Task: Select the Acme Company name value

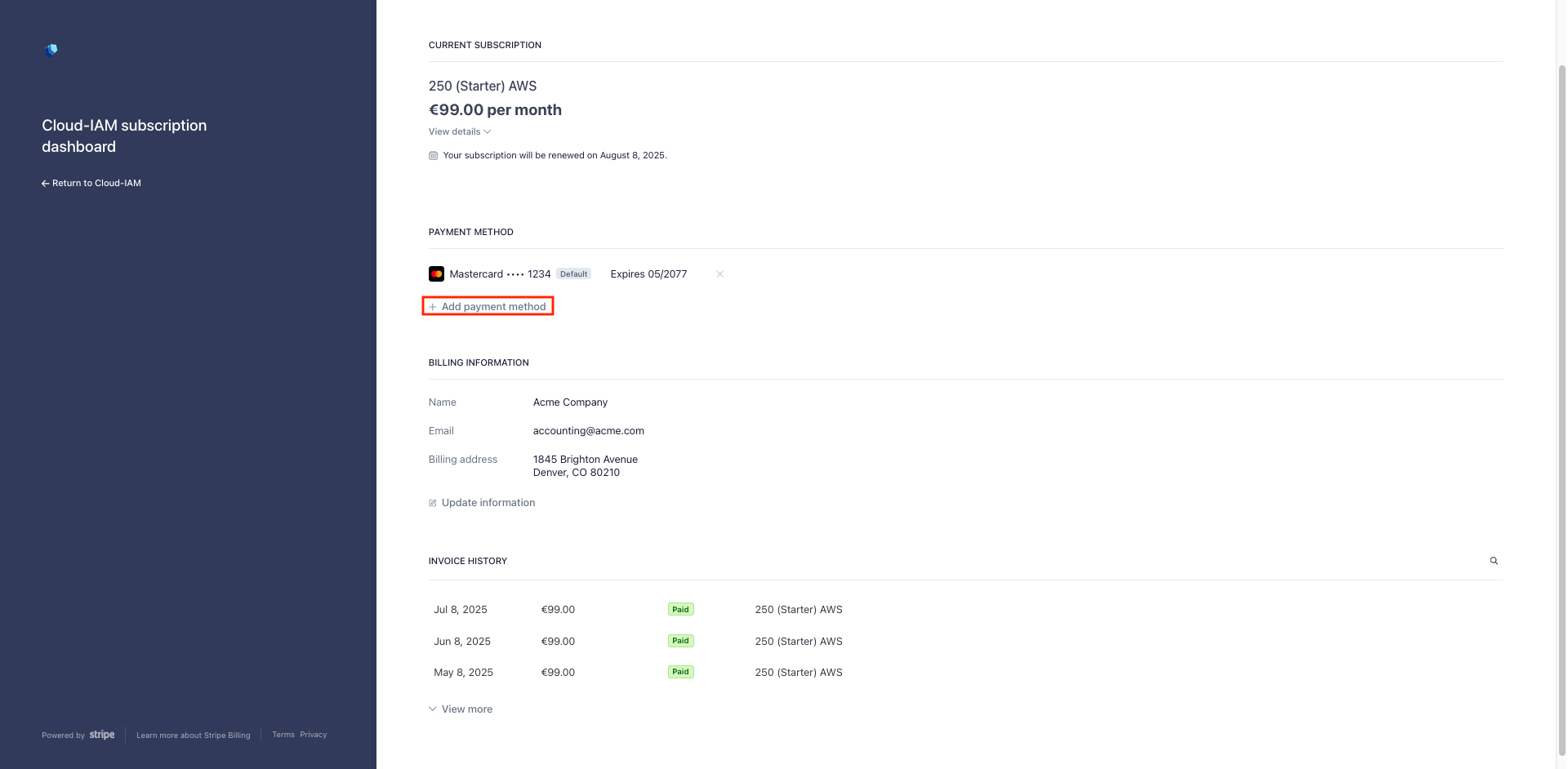Action: pyautogui.click(x=570, y=402)
